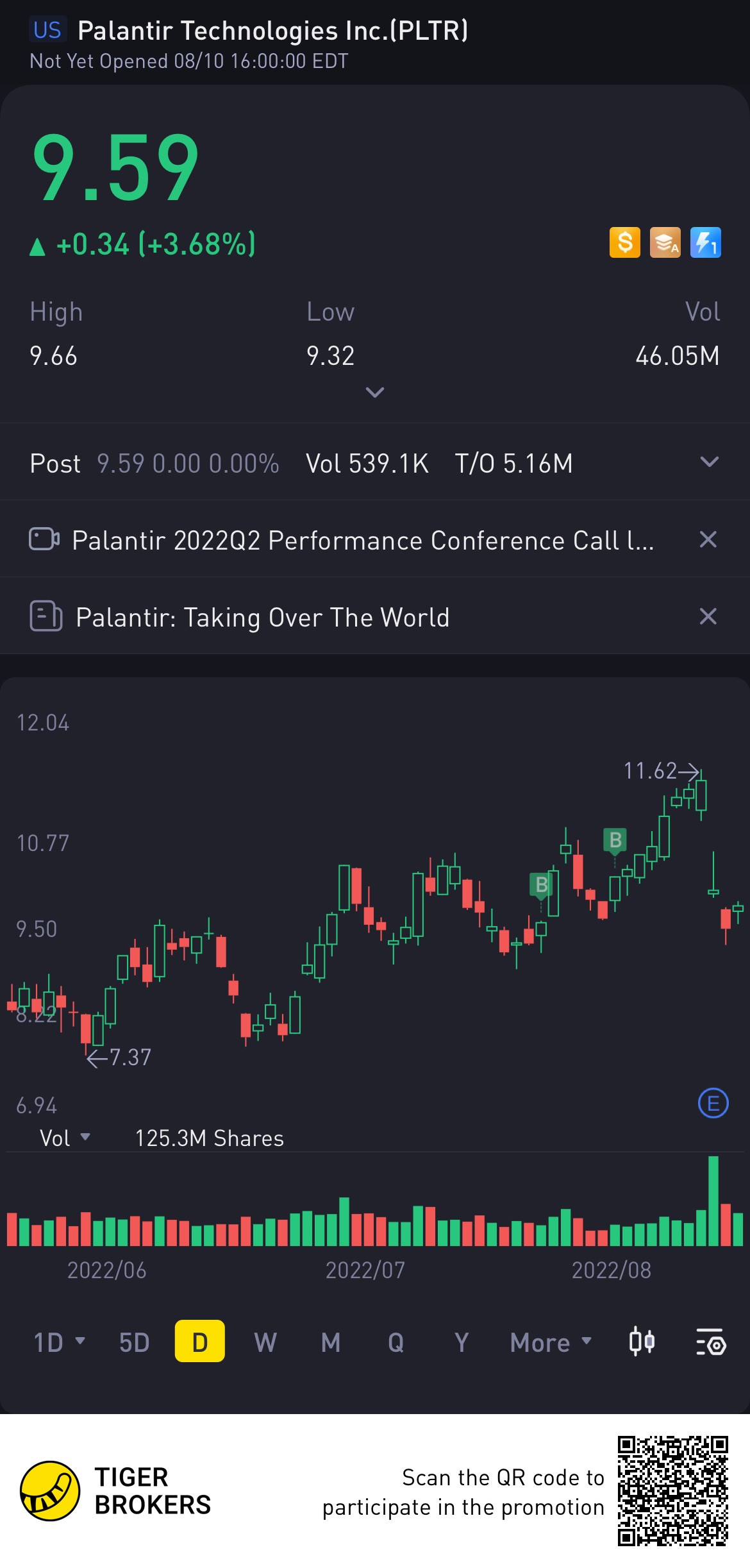This screenshot has height=1568, width=750.
Task: Switch to the weekly W chart tab
Action: 265,1342
